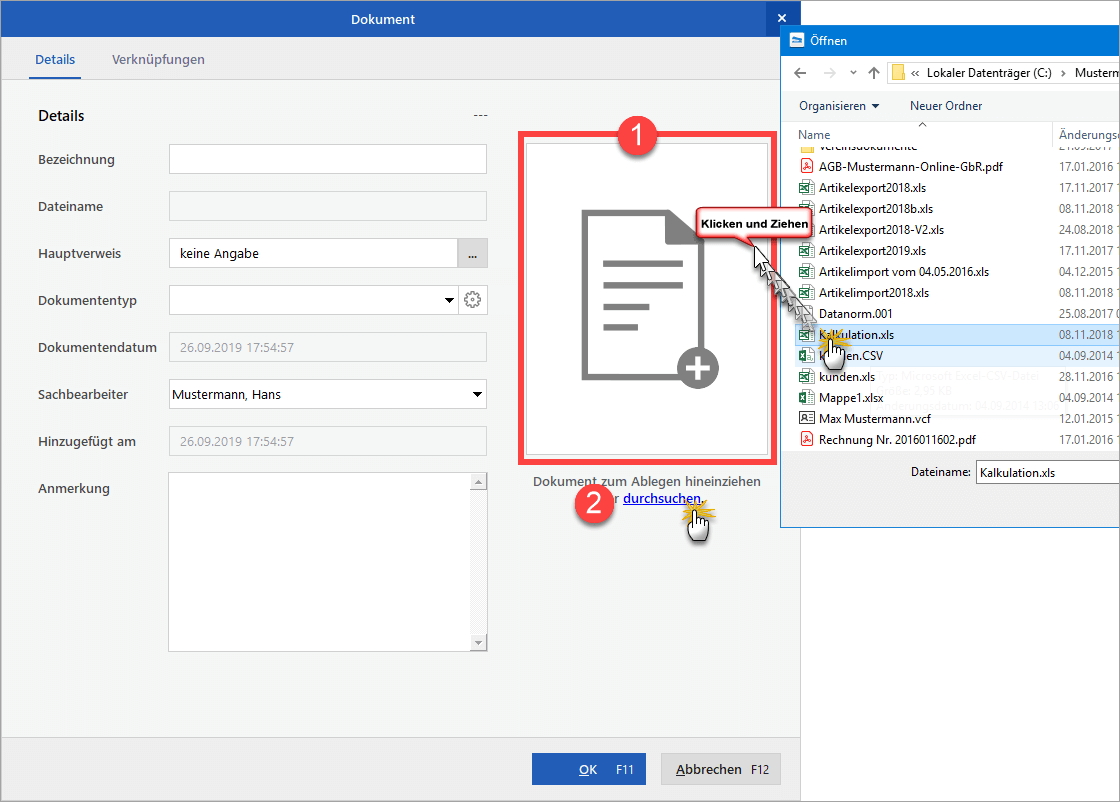The height and width of the screenshot is (802, 1120).
Task: Switch to the Details tab
Action: (55, 59)
